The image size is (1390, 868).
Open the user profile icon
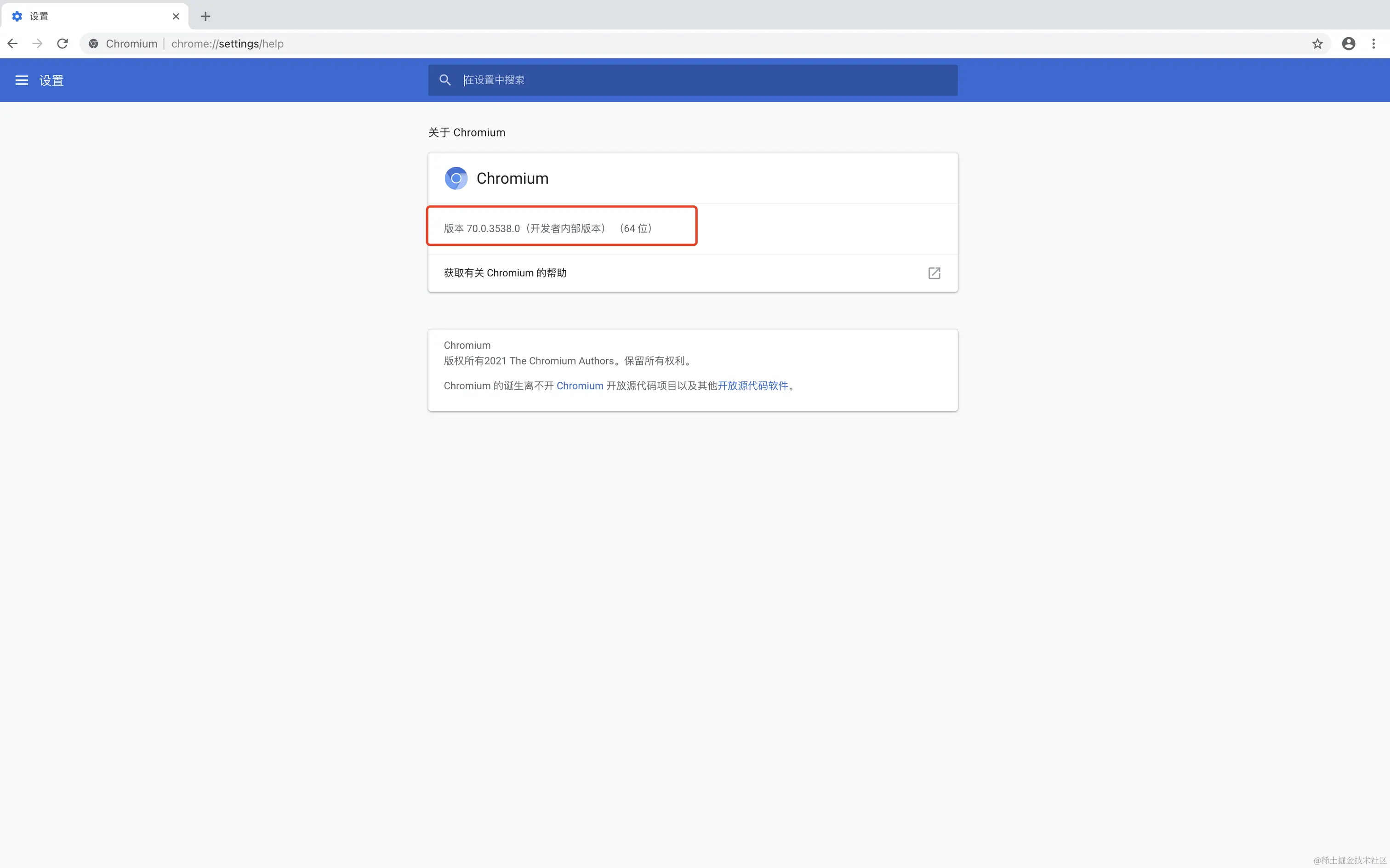[1348, 44]
